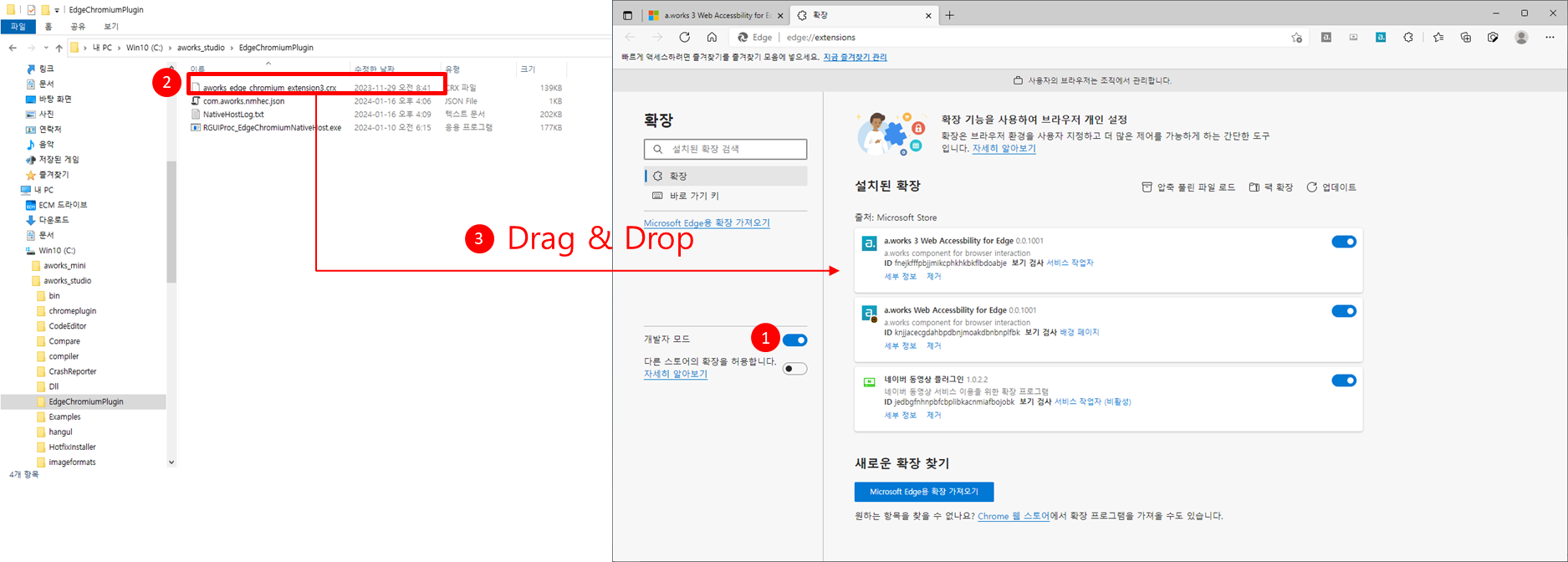Add this page to favorites star icon

pyautogui.click(x=1296, y=38)
